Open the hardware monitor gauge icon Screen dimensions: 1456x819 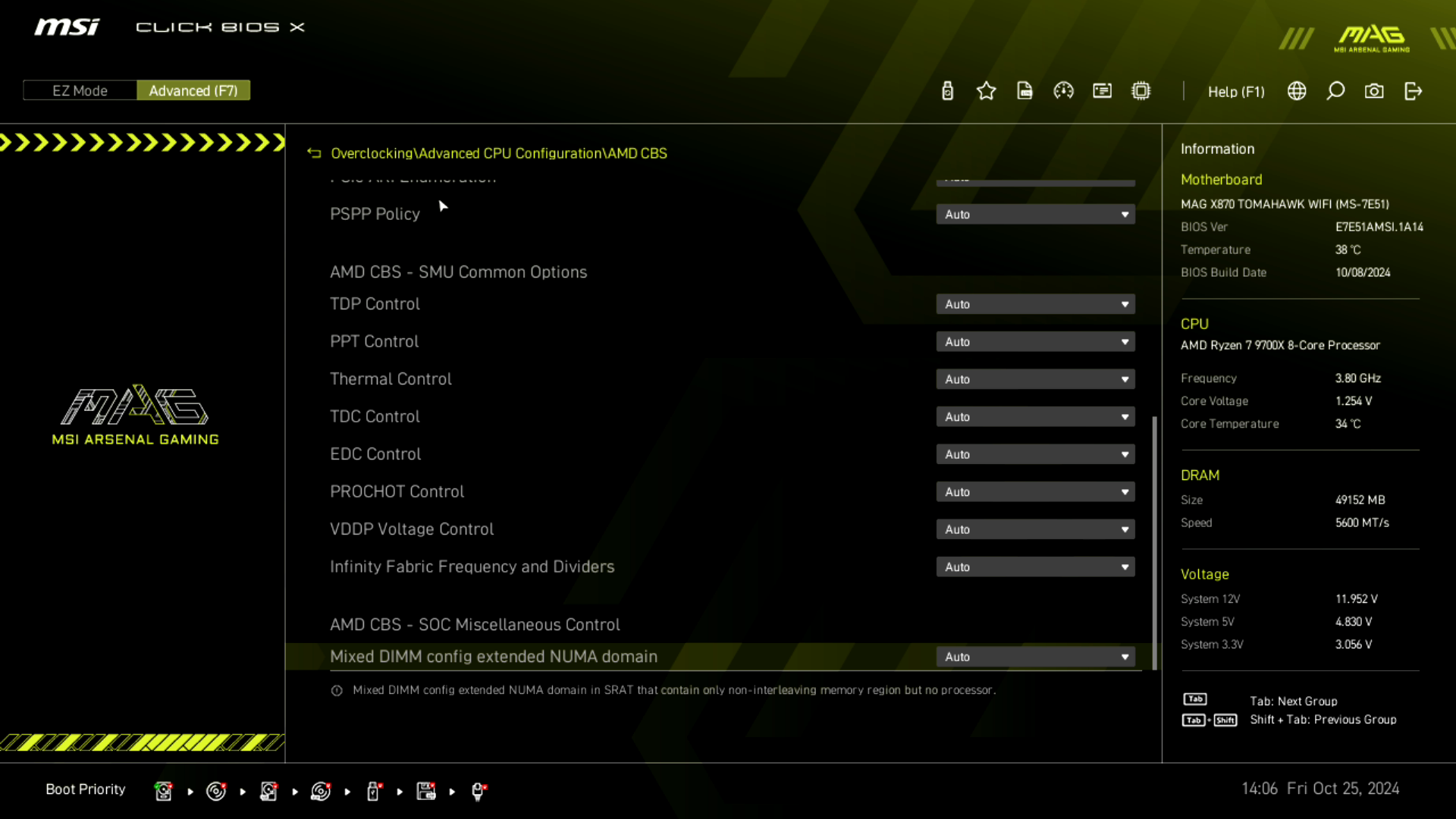pos(1063,91)
